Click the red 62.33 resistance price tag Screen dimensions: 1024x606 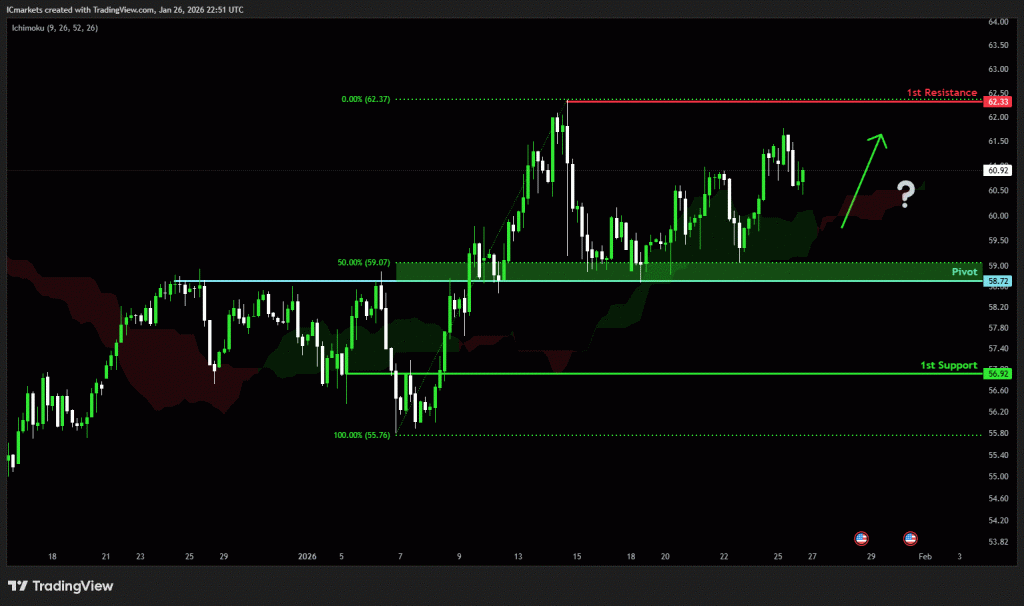coord(997,102)
